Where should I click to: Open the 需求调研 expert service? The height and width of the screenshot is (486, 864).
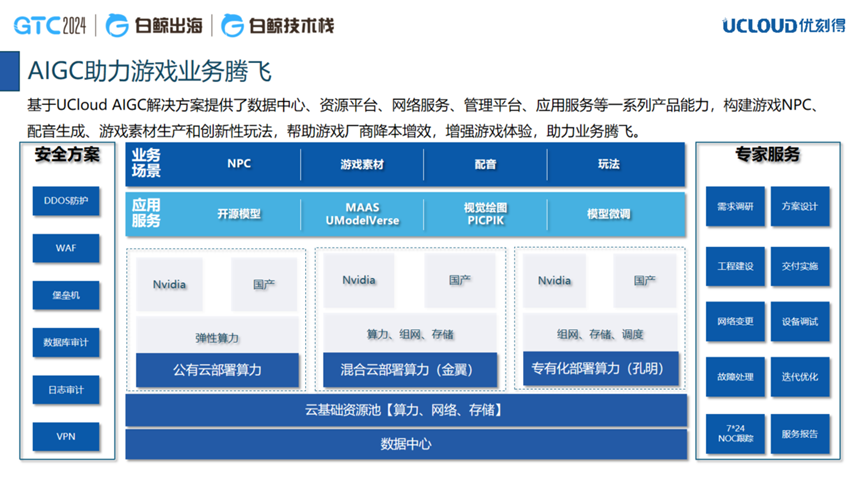click(x=735, y=206)
